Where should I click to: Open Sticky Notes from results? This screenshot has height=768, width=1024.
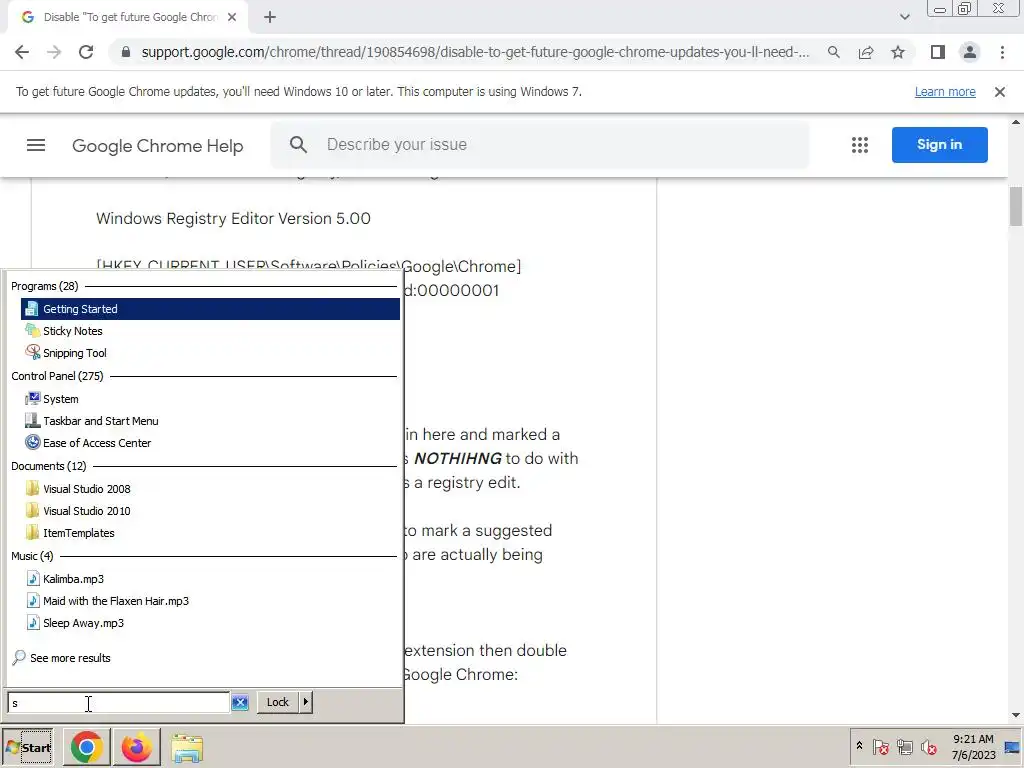point(210,331)
